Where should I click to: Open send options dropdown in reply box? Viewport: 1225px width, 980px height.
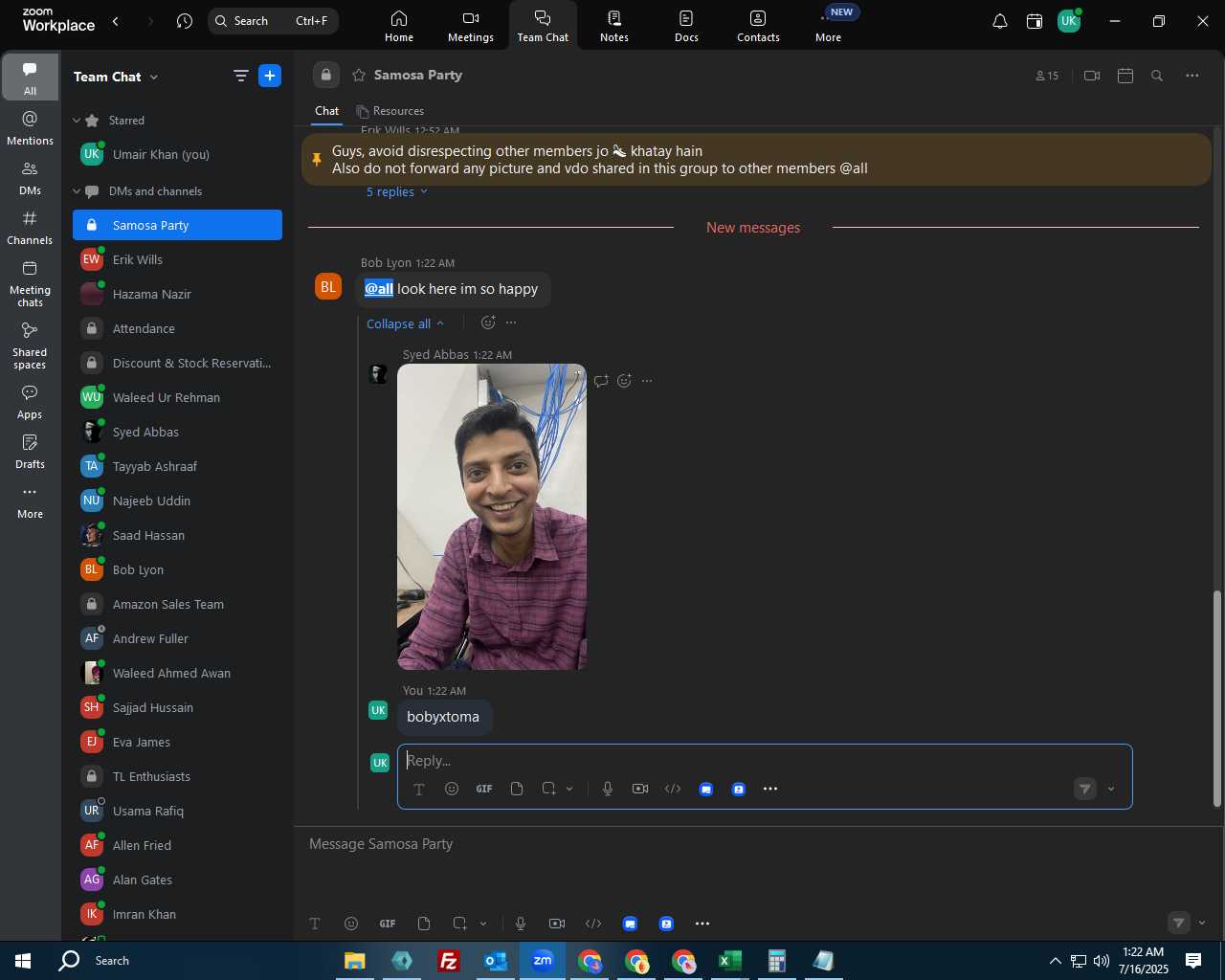(1111, 789)
